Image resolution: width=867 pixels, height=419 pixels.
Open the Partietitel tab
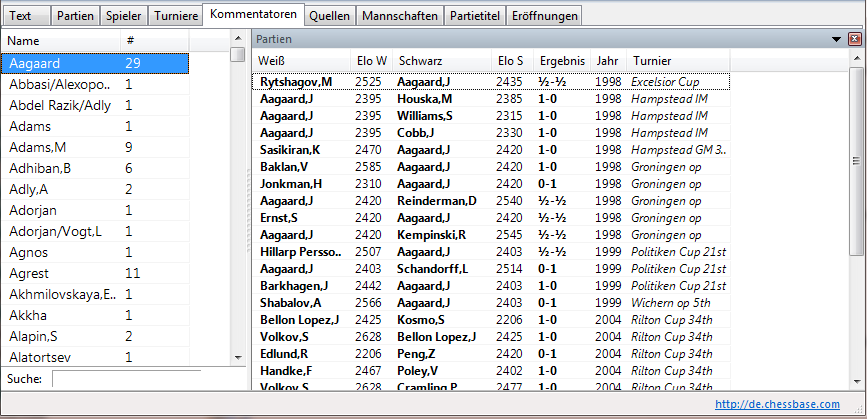click(475, 16)
